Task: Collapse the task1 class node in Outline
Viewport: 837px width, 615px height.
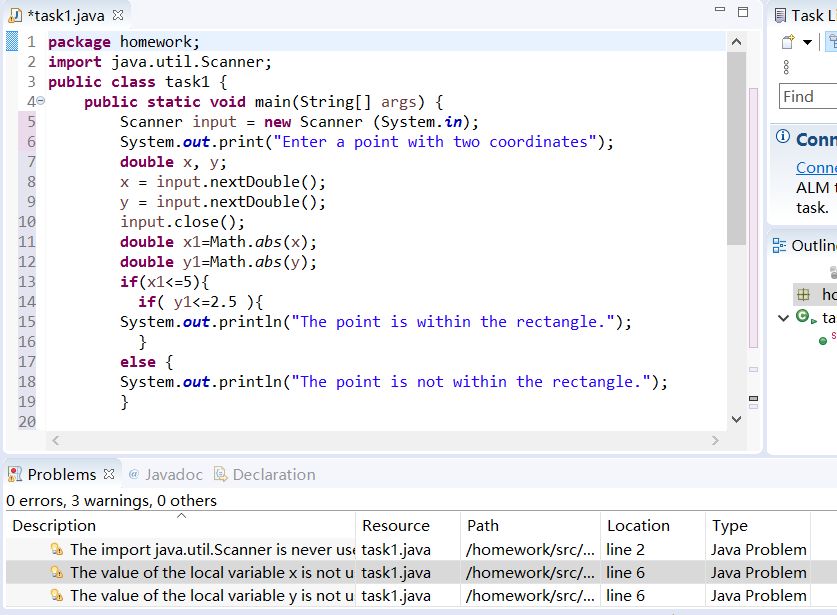Action: tap(784, 317)
